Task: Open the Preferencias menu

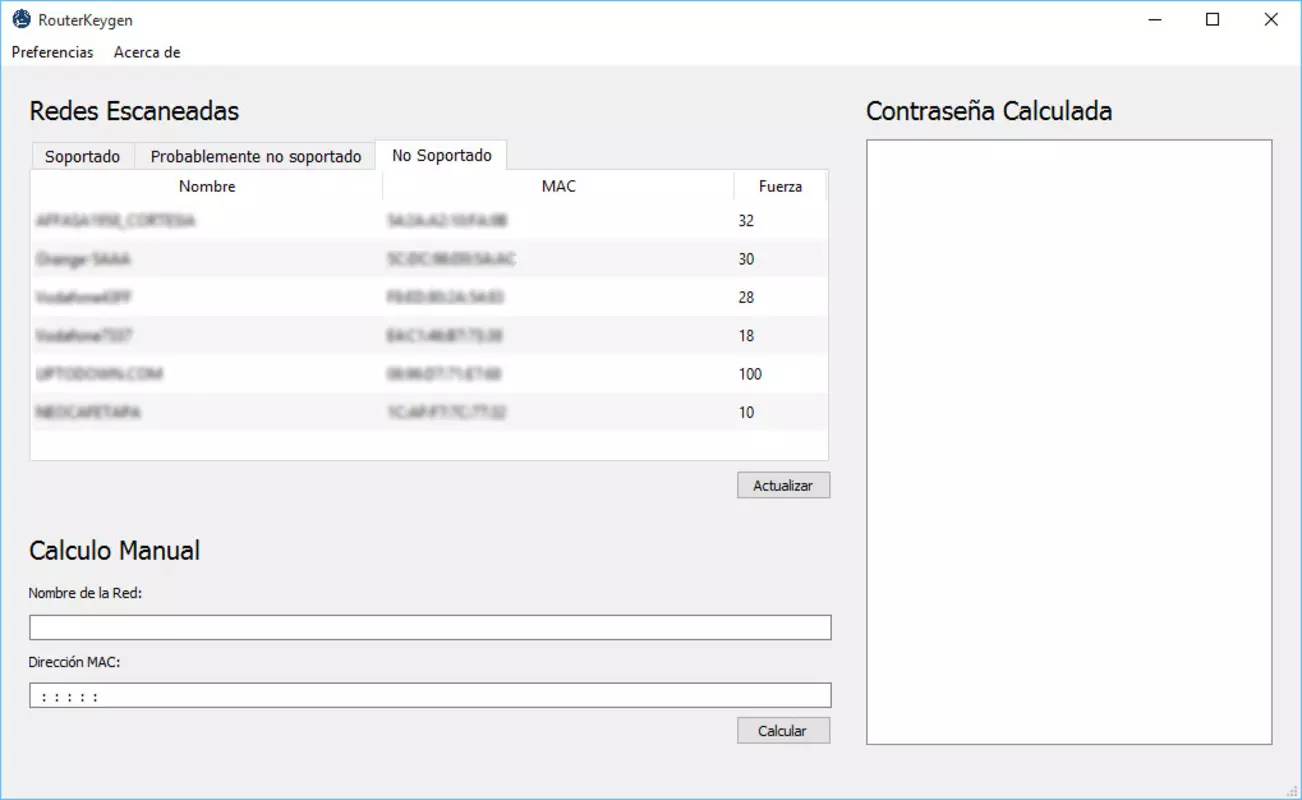Action: point(52,52)
